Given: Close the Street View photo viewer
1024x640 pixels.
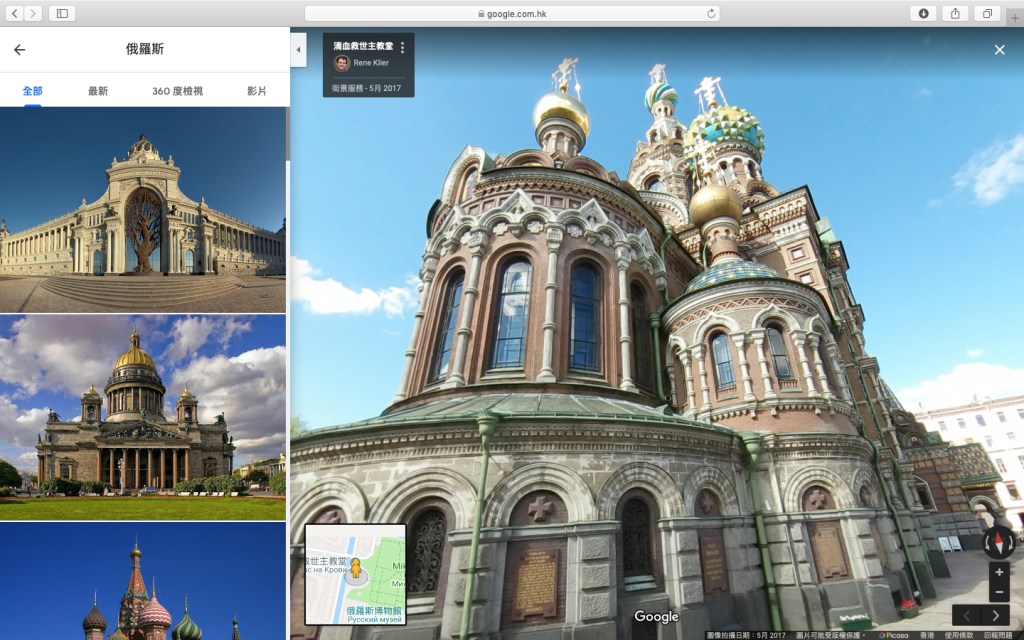Looking at the screenshot, I should (999, 50).
